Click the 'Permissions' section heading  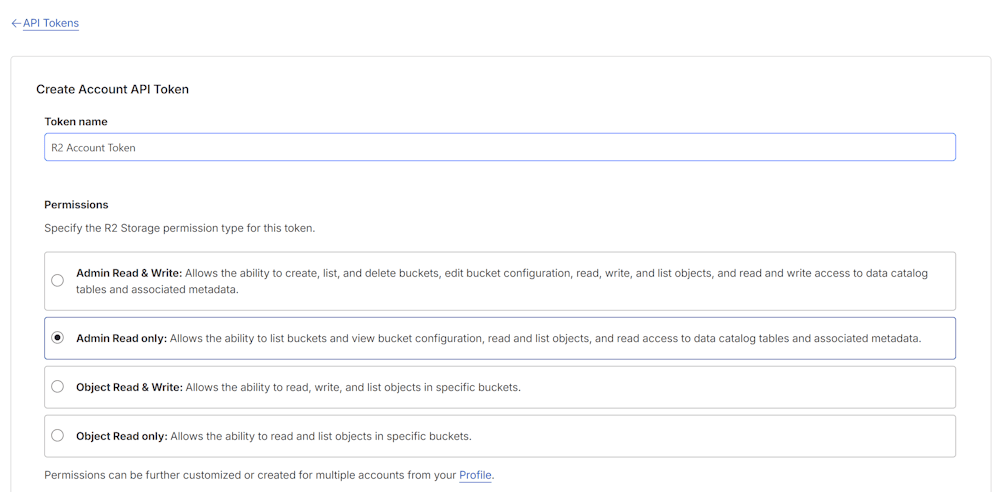point(76,204)
